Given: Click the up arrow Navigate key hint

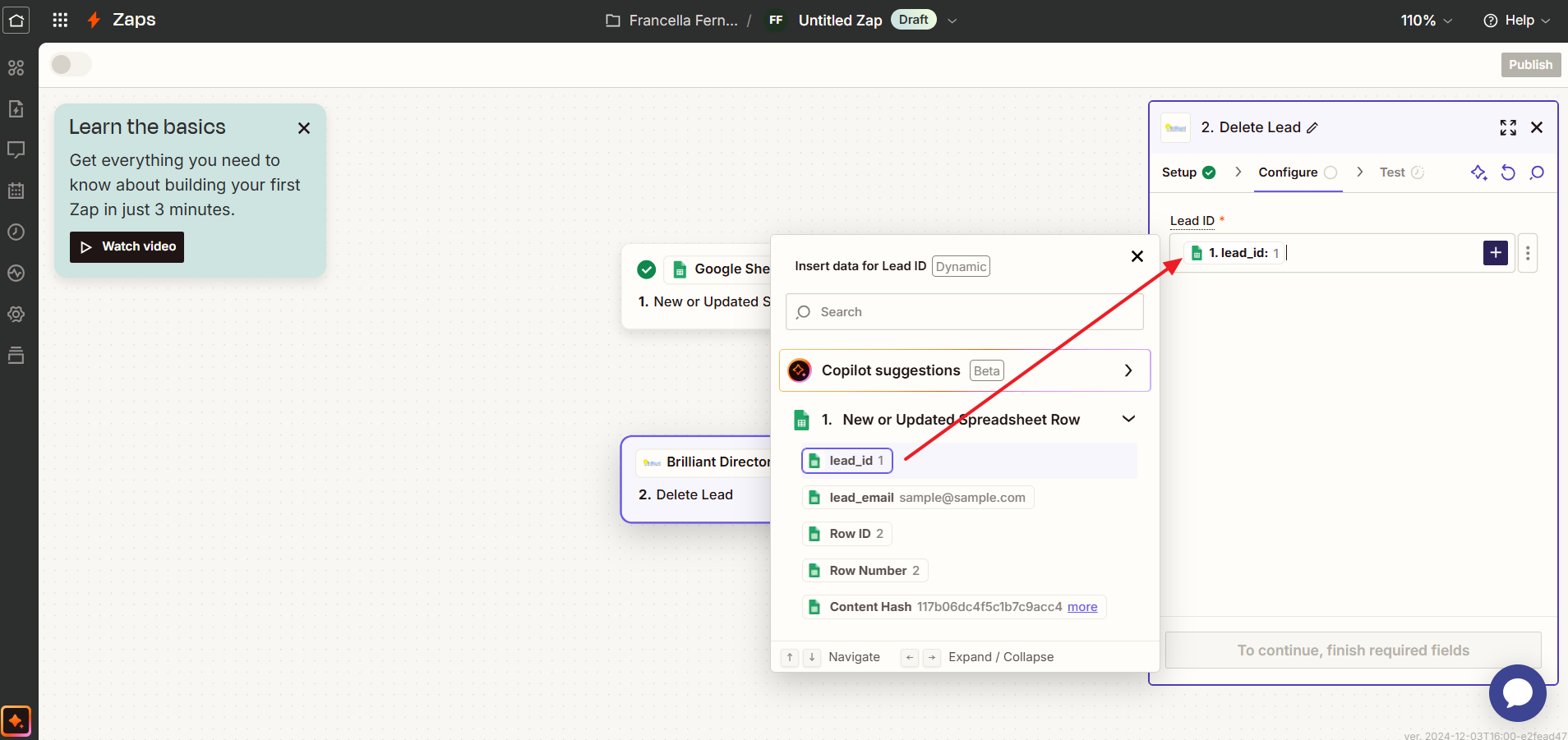Looking at the screenshot, I should (x=790, y=657).
